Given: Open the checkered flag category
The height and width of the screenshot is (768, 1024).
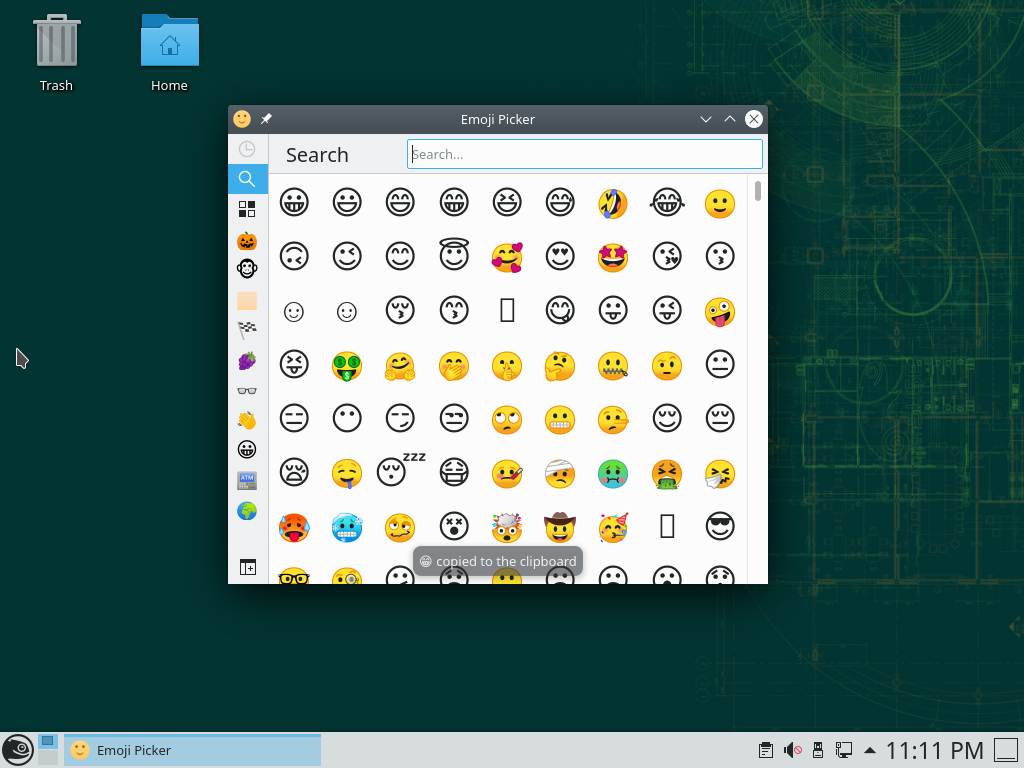Looking at the screenshot, I should [x=247, y=330].
